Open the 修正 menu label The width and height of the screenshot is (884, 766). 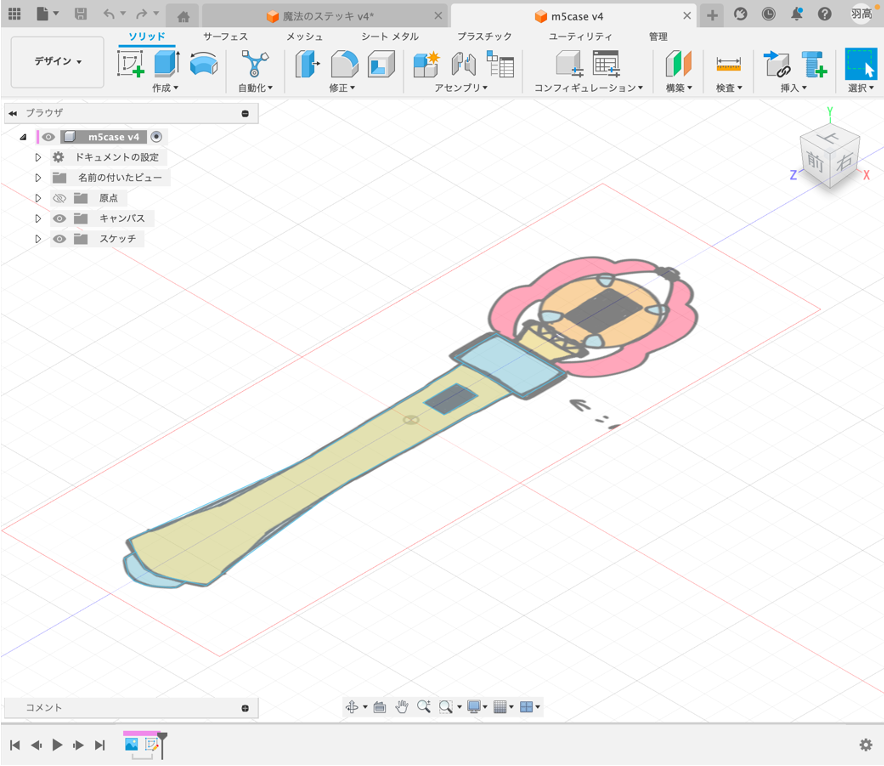pos(343,88)
